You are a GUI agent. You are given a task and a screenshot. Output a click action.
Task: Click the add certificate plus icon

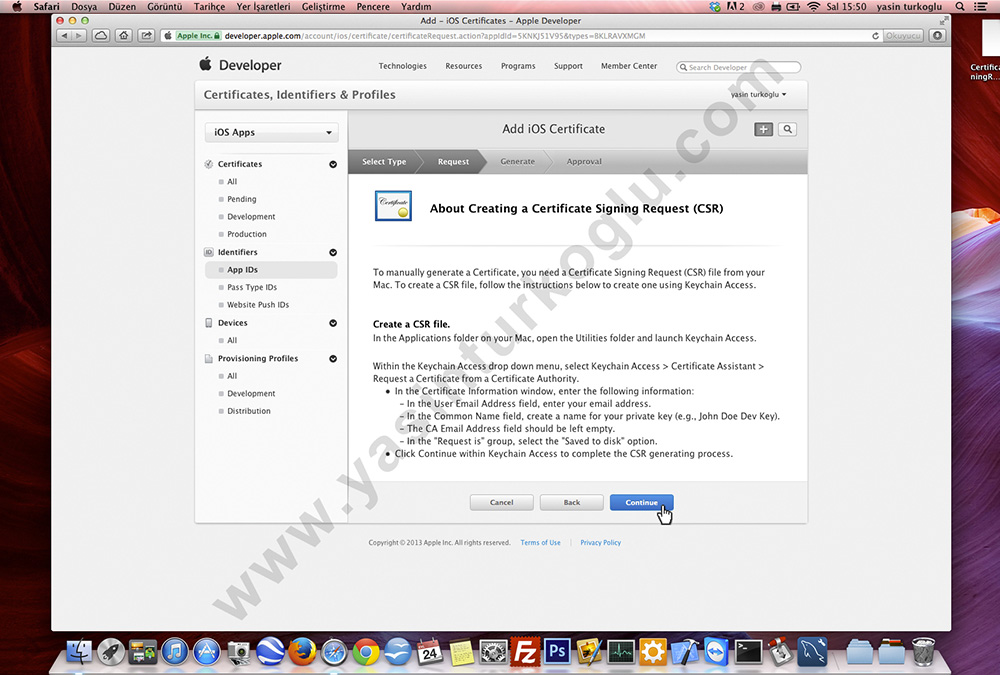tap(763, 130)
